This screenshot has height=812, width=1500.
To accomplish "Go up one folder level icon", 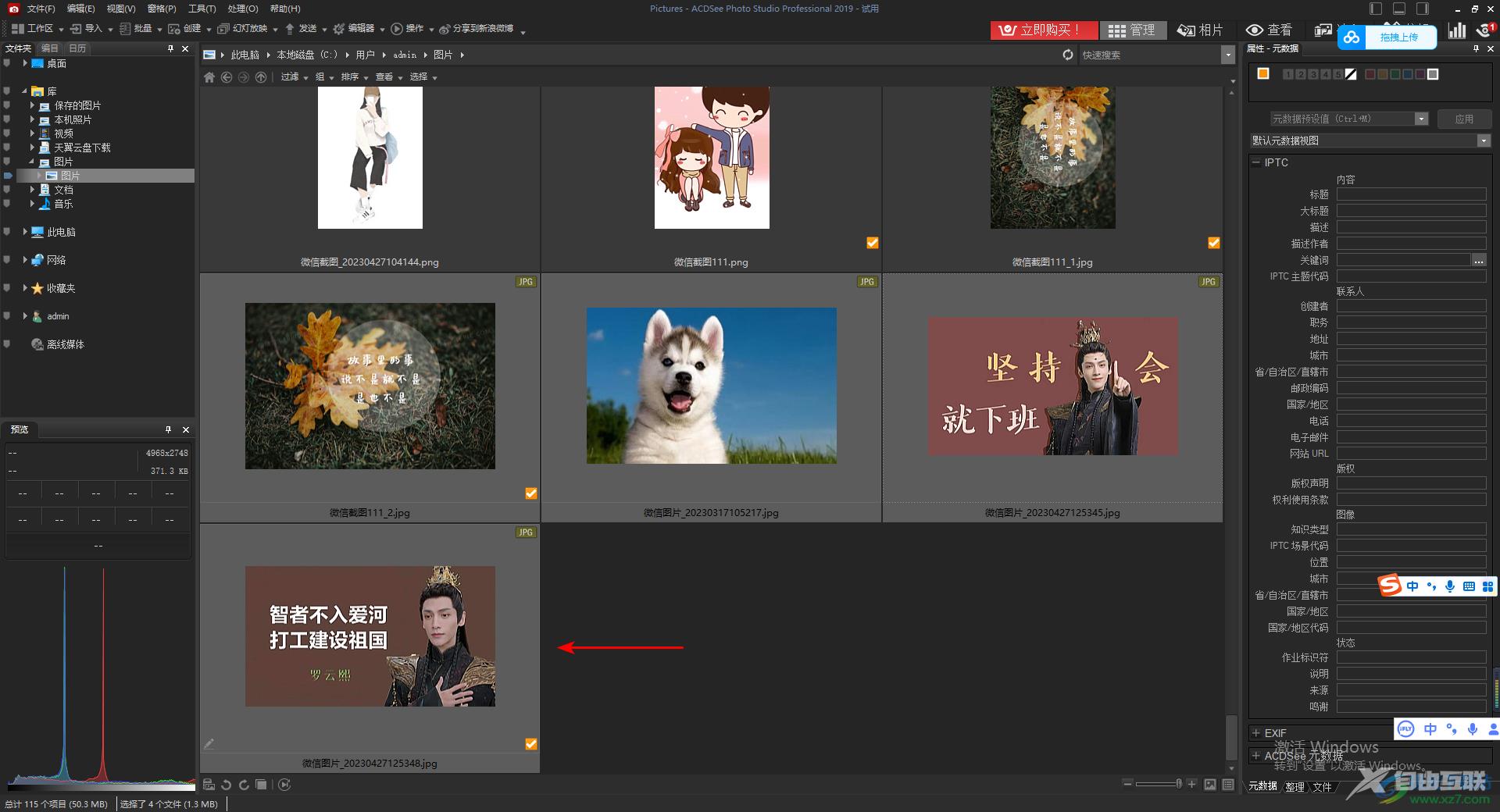I will (261, 77).
